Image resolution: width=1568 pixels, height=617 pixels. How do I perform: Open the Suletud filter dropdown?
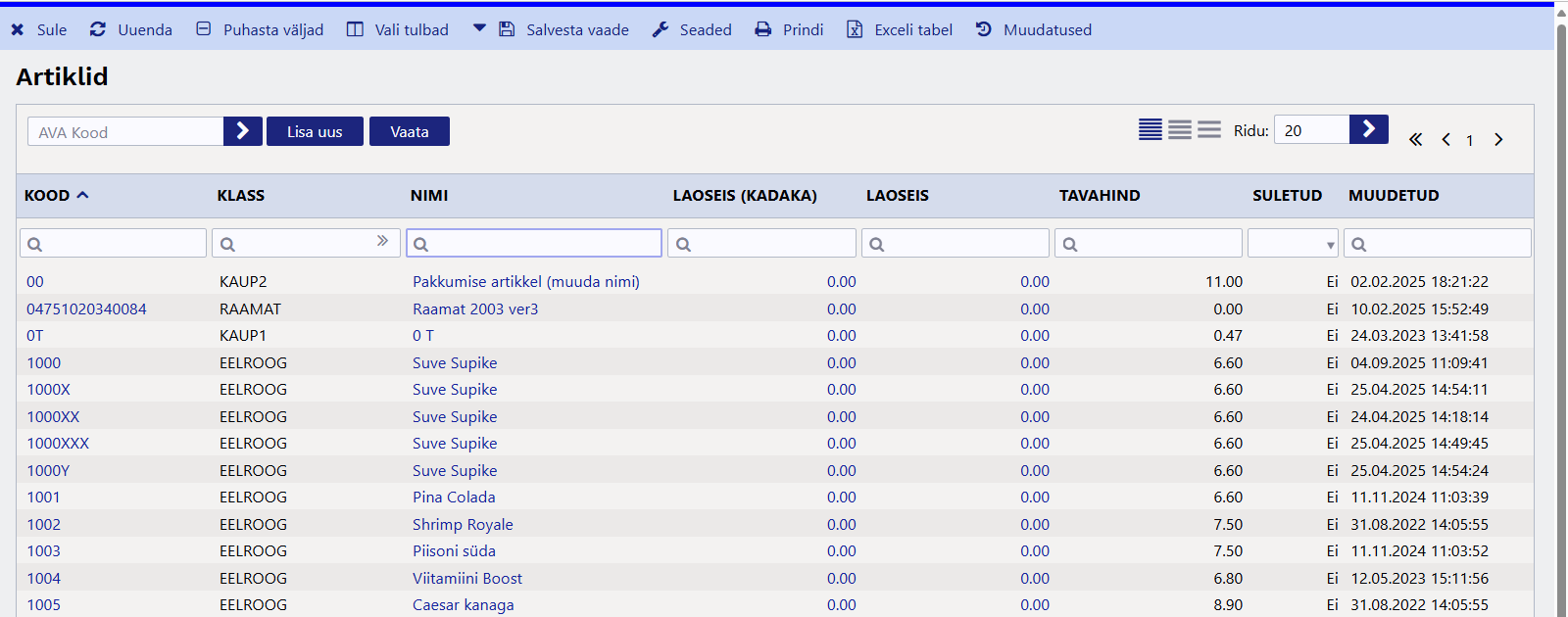point(1293,244)
